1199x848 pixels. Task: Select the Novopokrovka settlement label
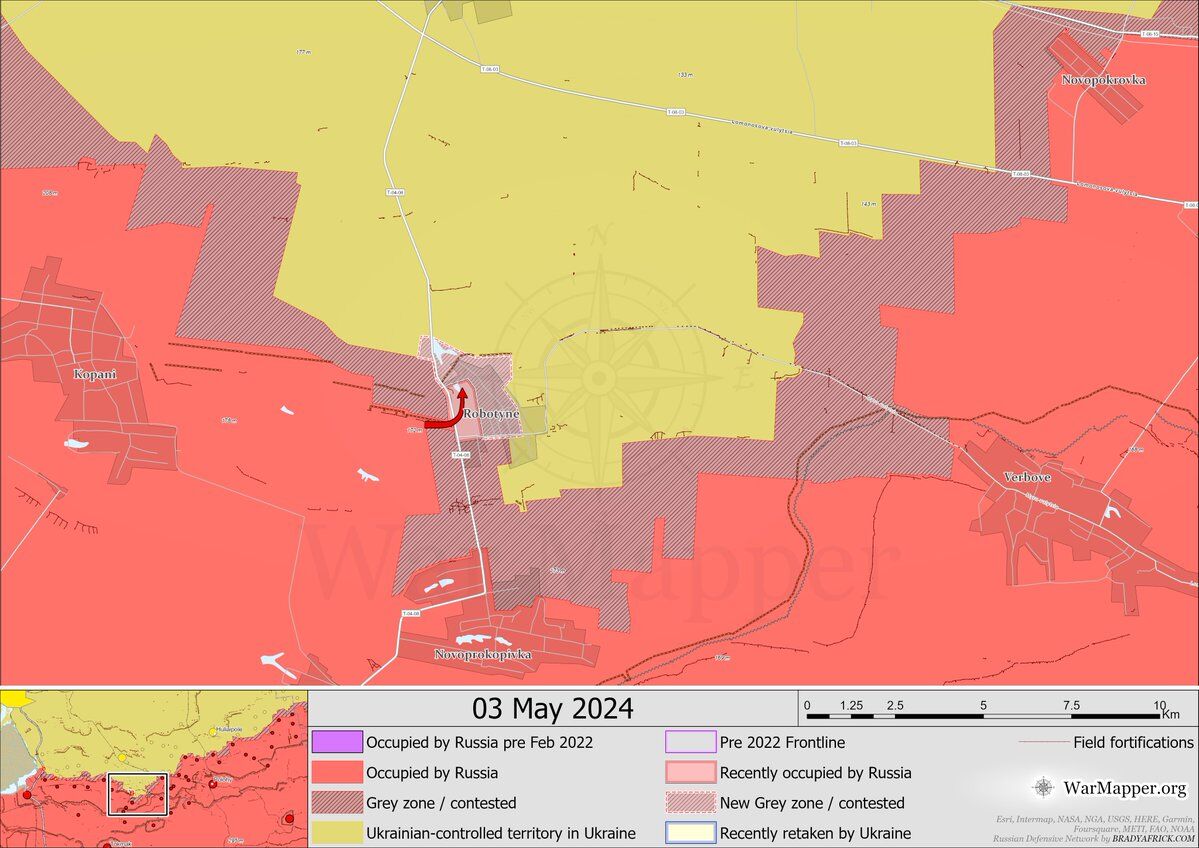click(x=1103, y=79)
